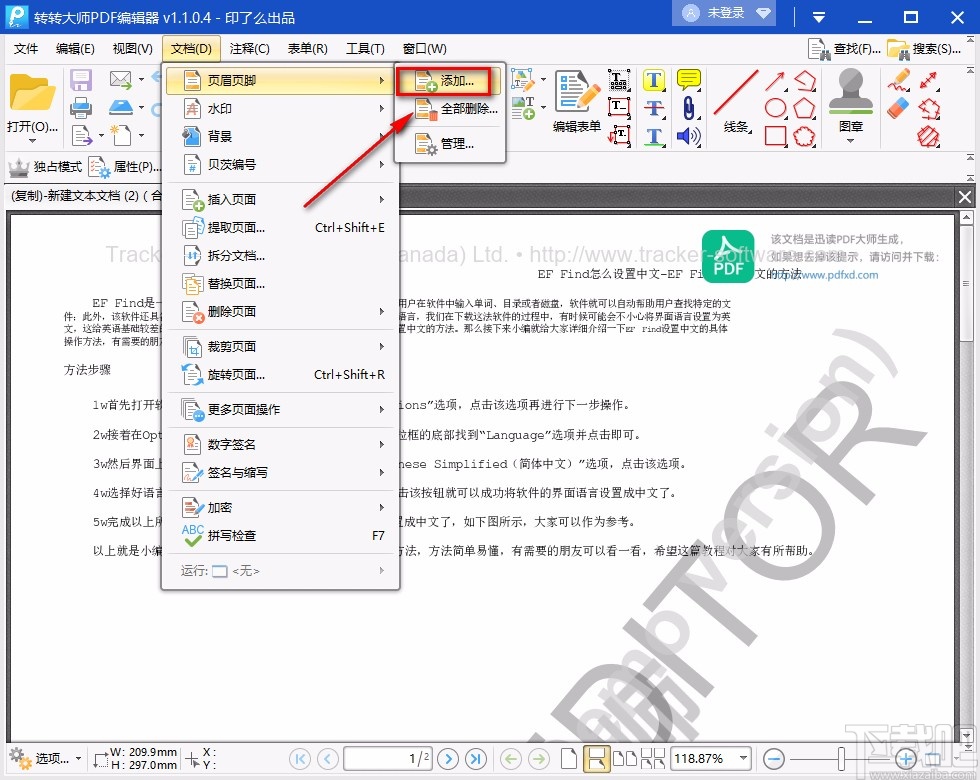
Task: Open the 编辑表单 form editing tool
Action: (576, 100)
